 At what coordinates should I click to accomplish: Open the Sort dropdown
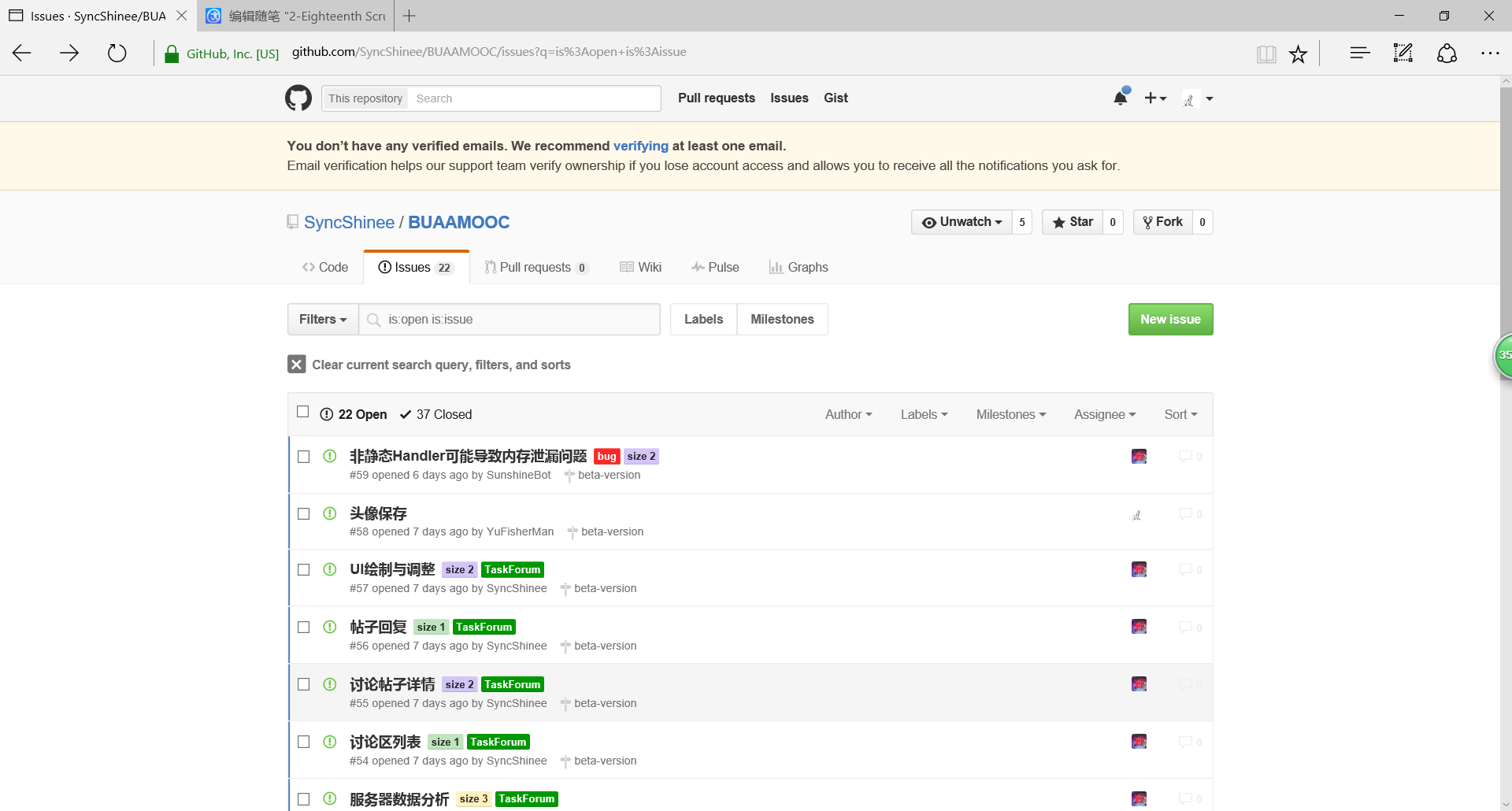coord(1180,414)
